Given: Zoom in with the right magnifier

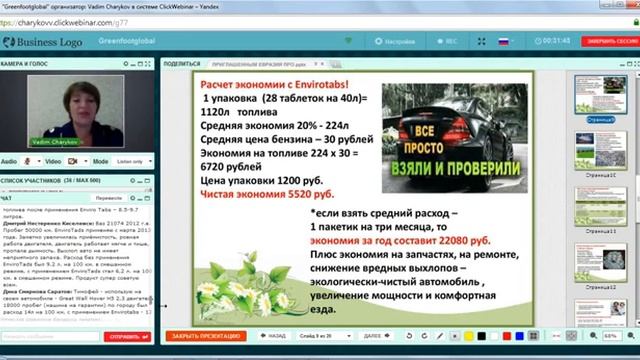Looking at the screenshot, I should (631, 336).
